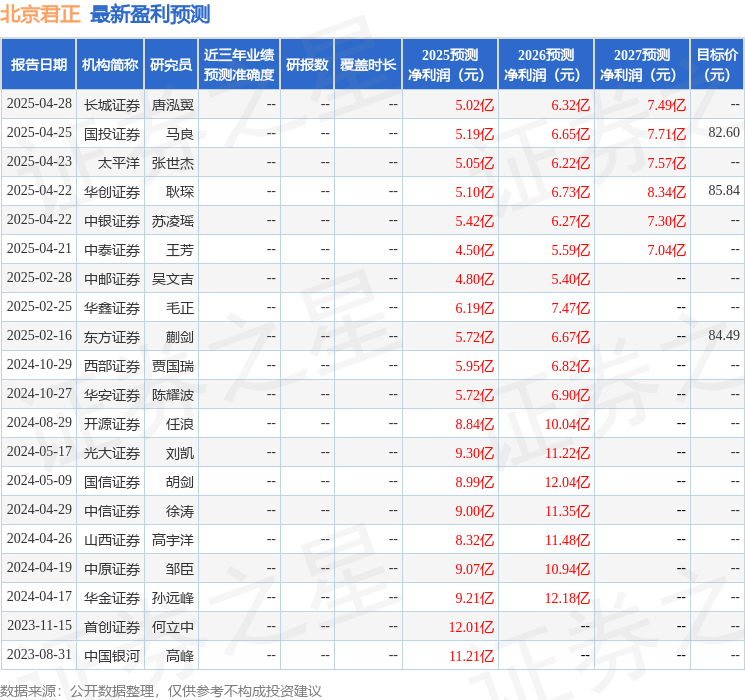Click the 2024-08-29 report date cell
745x700 pixels.
(39, 423)
